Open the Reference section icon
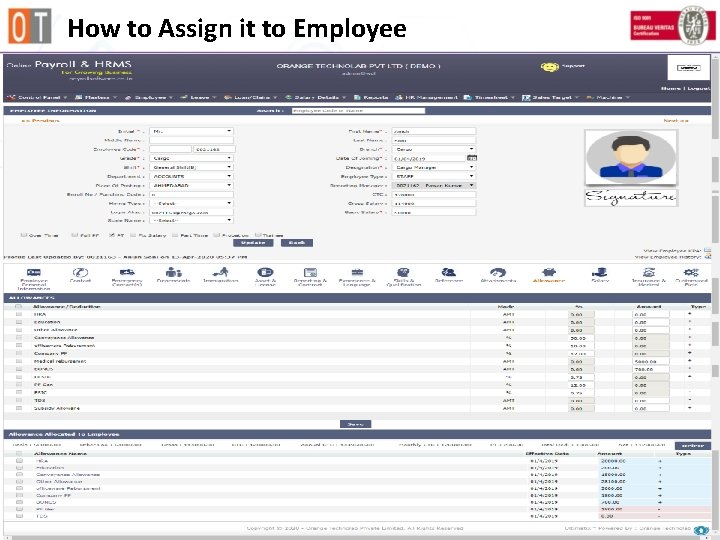This screenshot has width=720, height=540. [x=449, y=272]
